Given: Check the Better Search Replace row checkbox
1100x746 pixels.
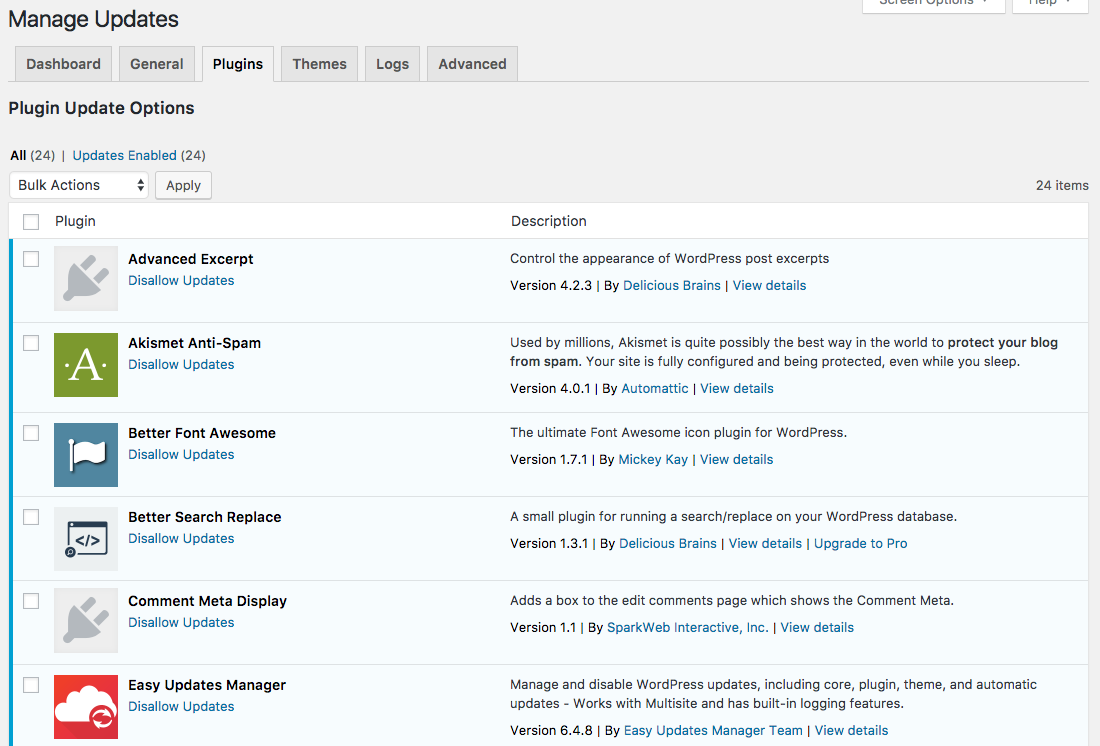Looking at the screenshot, I should click(x=31, y=517).
